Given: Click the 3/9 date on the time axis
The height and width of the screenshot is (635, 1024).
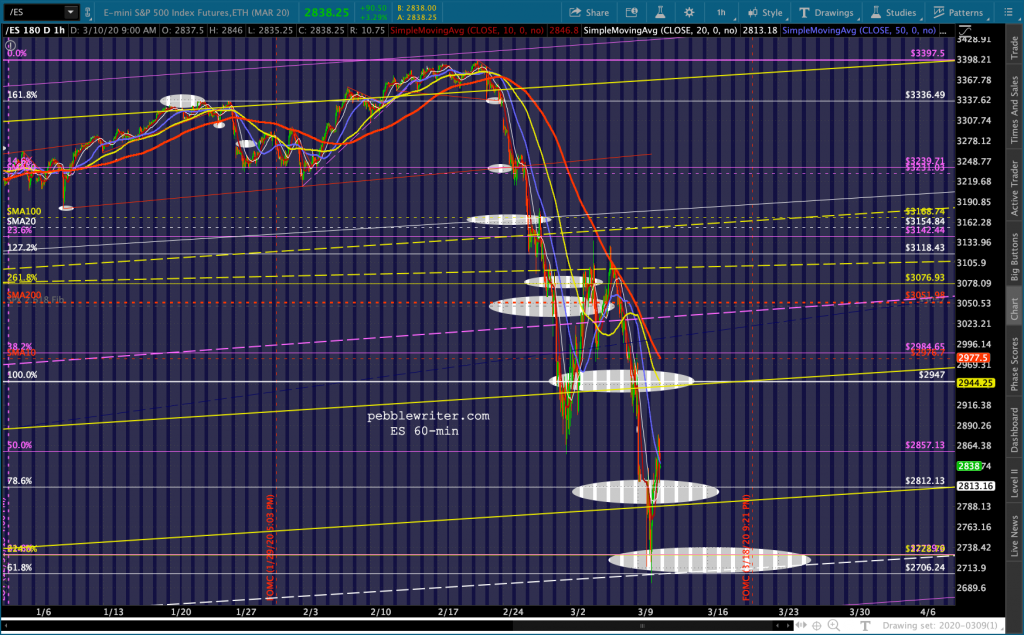Looking at the screenshot, I should pos(645,612).
